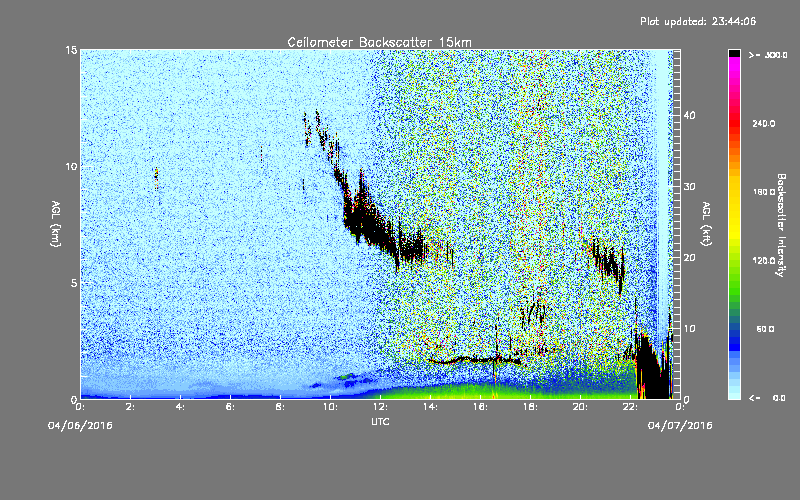
Task: Click the start date "04/06/2016"
Action: pyautogui.click(x=80, y=426)
